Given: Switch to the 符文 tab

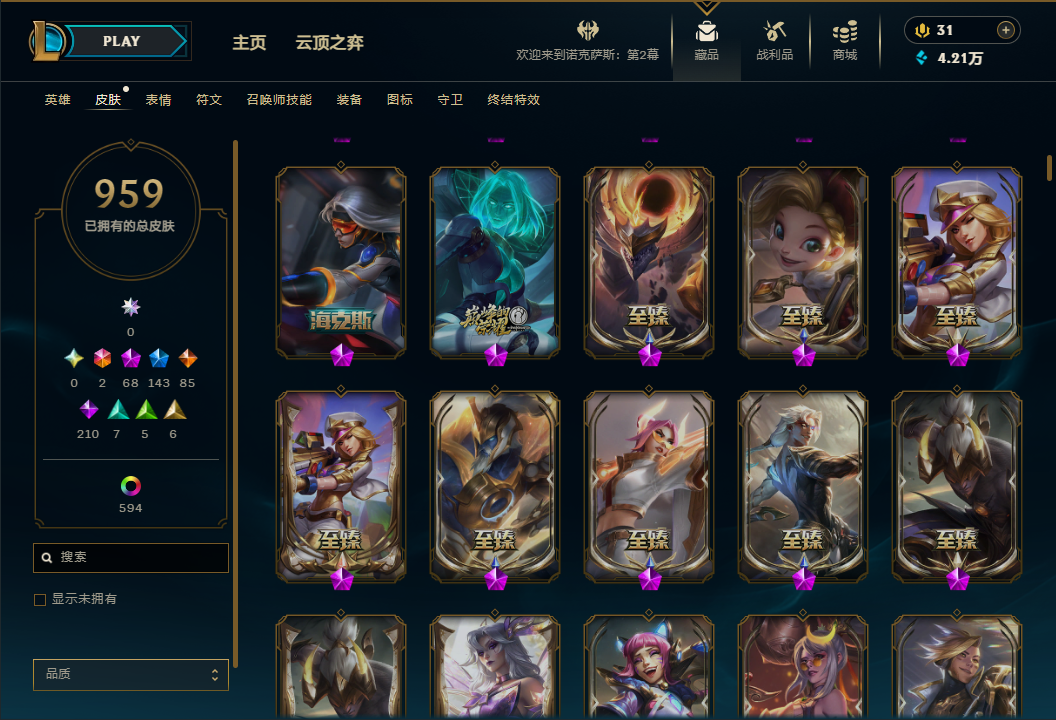Looking at the screenshot, I should click(x=209, y=100).
